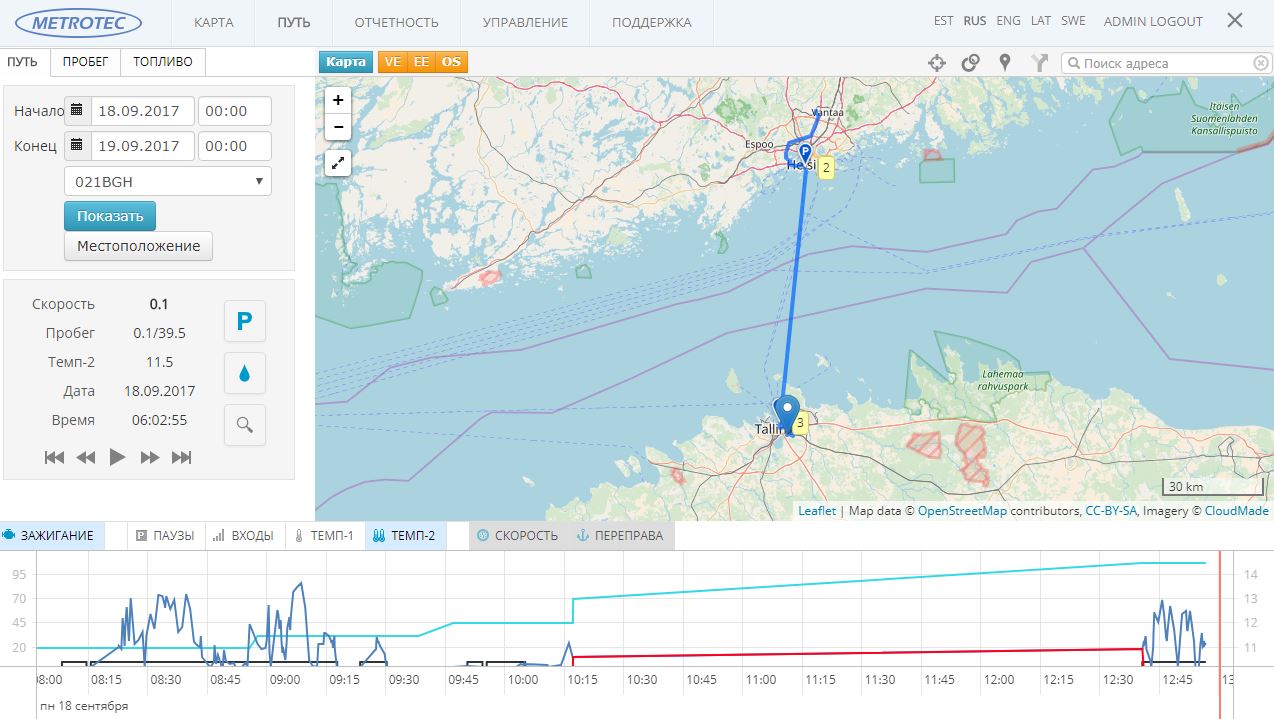Click the Местоположение button

[x=138, y=246]
